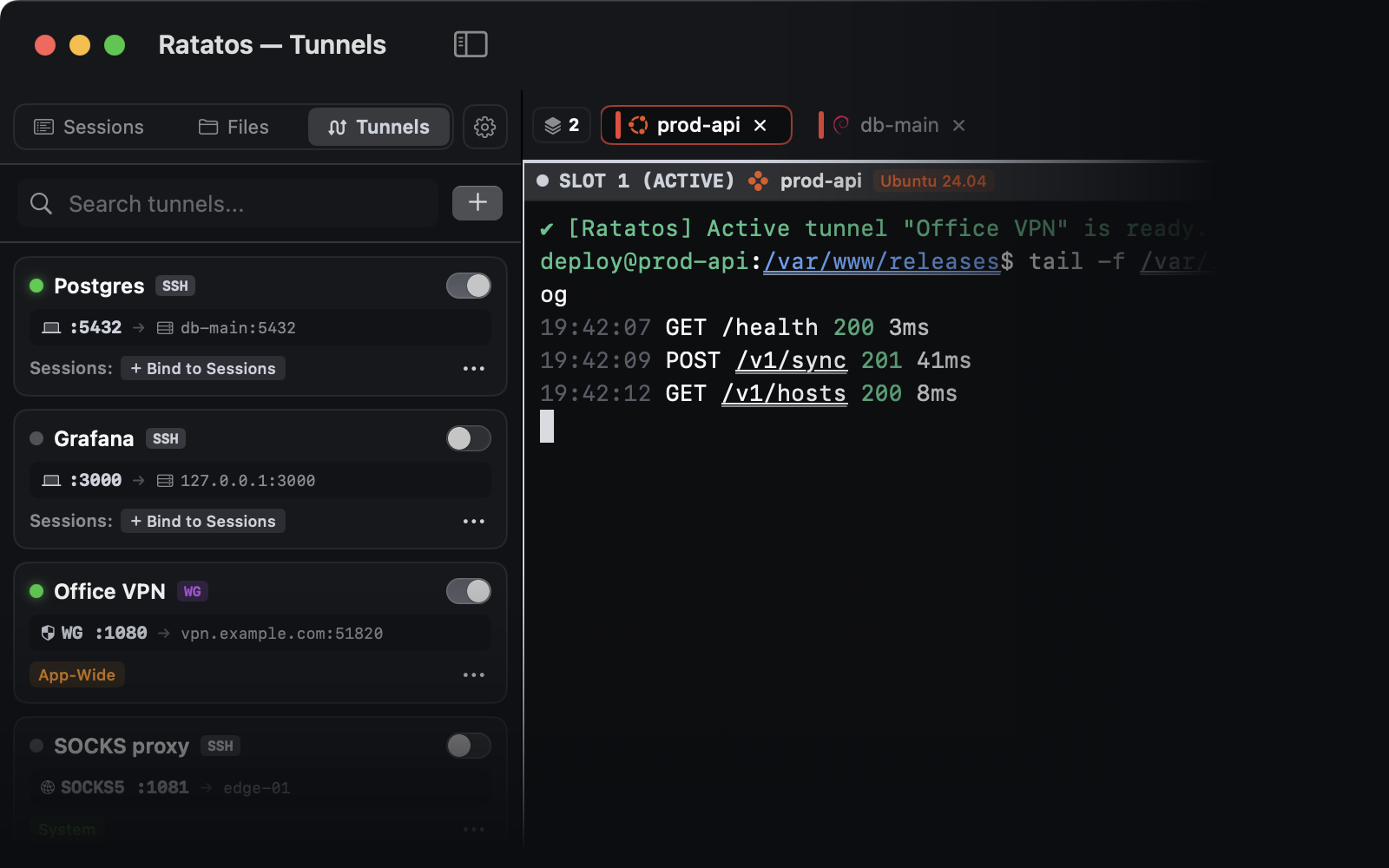The image size is (1389, 868).
Task: Click the Ubuntu 24.04 badge
Action: tap(933, 181)
